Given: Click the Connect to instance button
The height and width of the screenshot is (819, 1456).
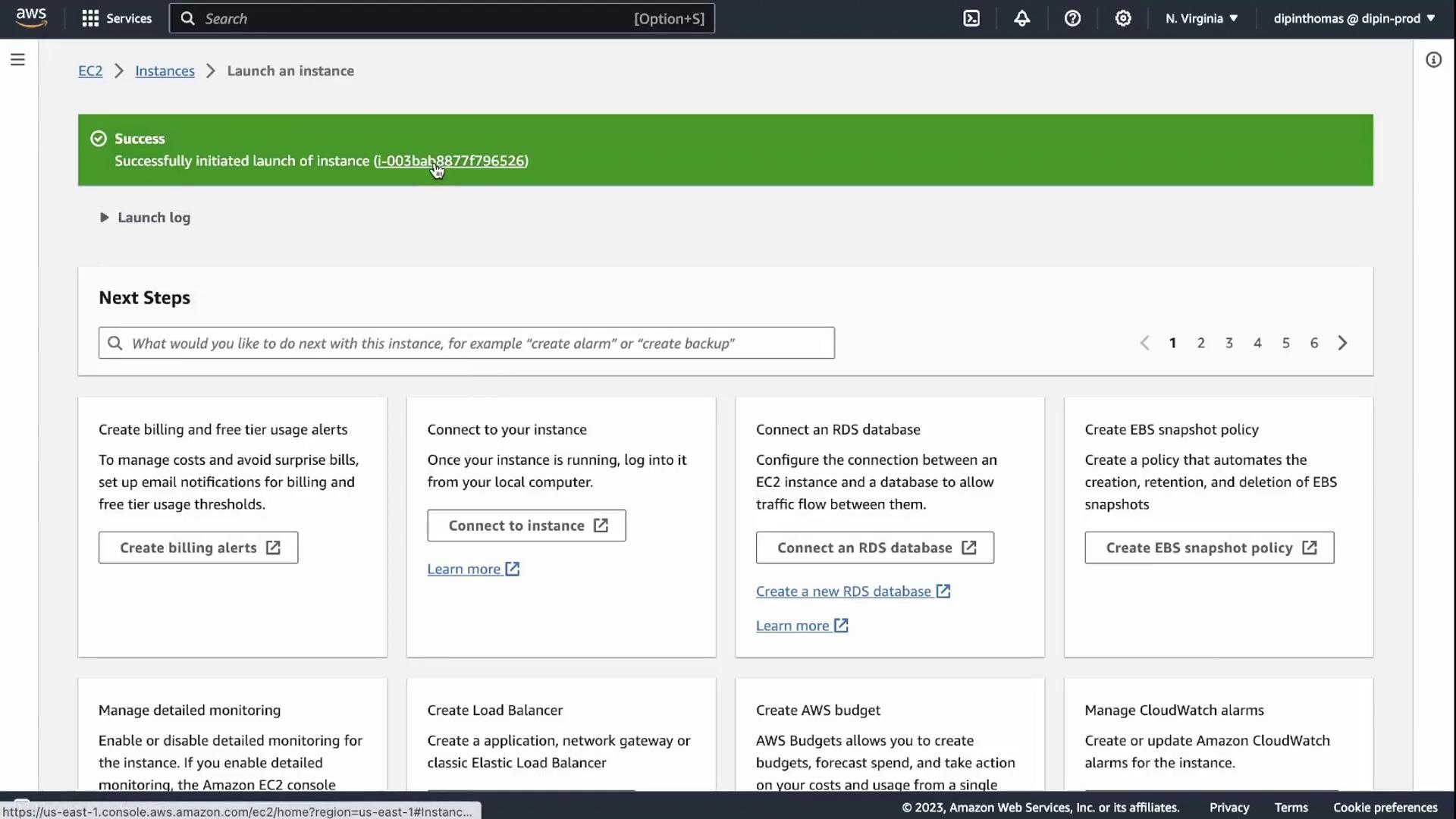Looking at the screenshot, I should tap(526, 526).
